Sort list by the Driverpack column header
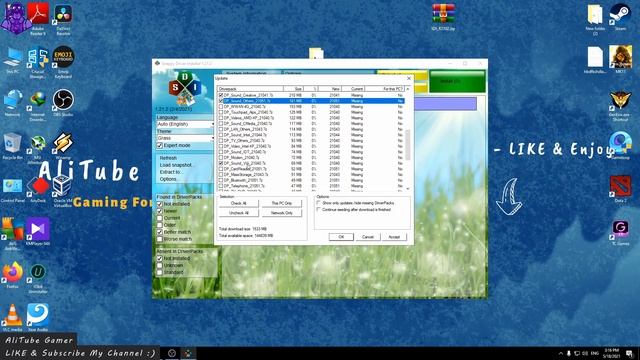Viewport: 640px width, 360px height. [x=250, y=89]
